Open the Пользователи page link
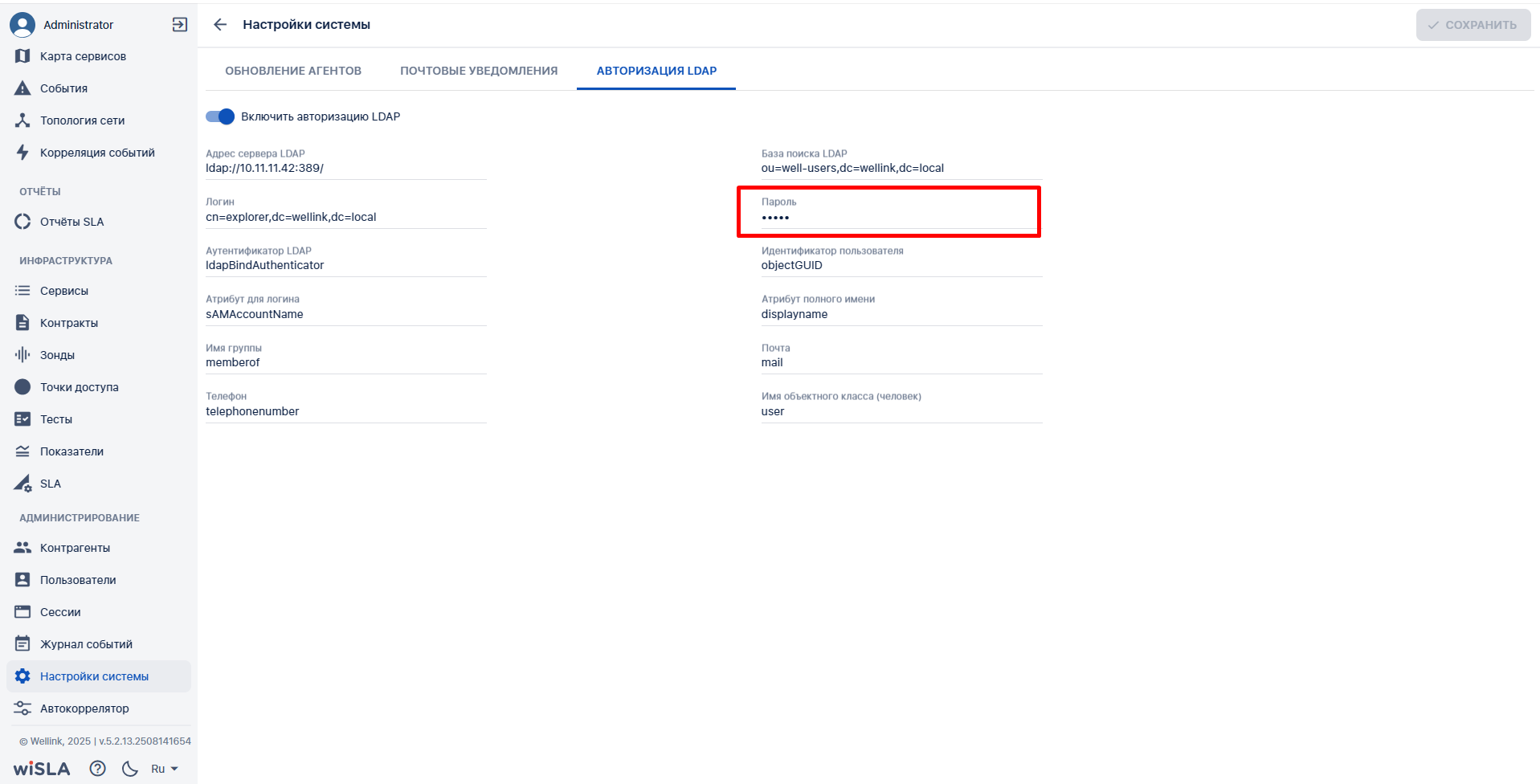This screenshot has width=1540, height=784. click(78, 580)
